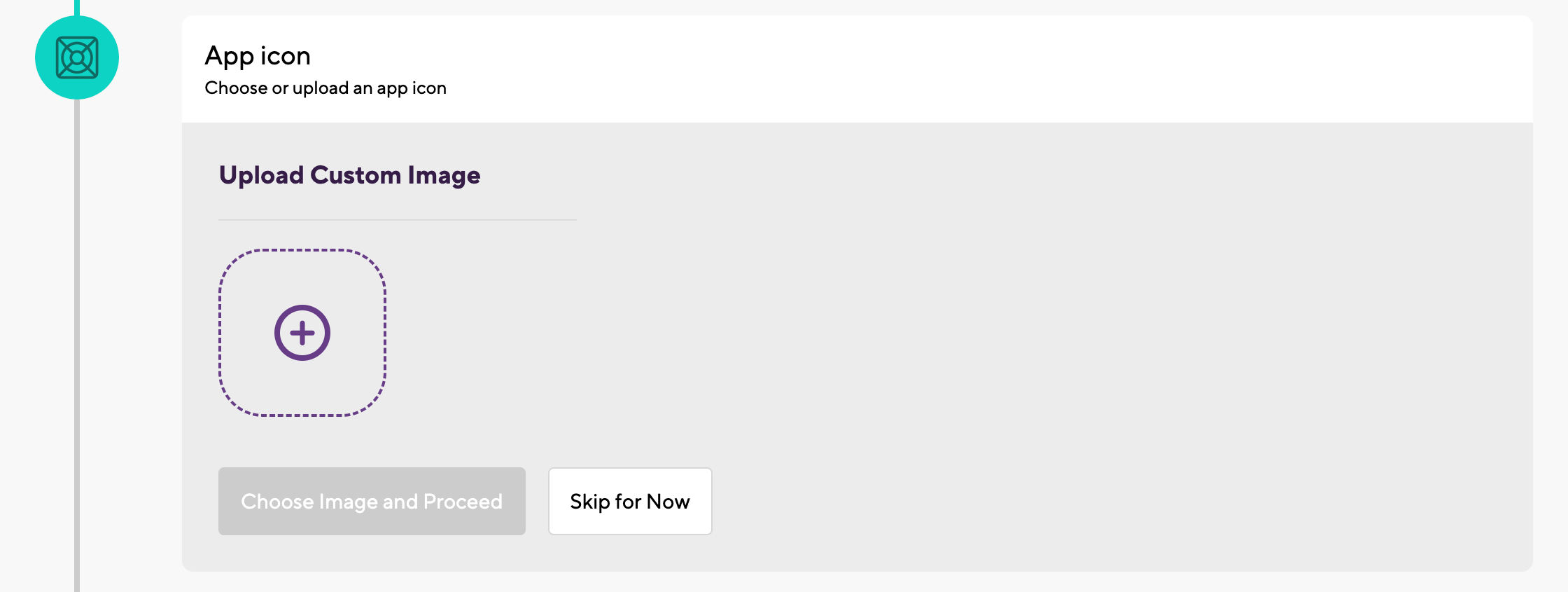The width and height of the screenshot is (1568, 592).
Task: Click the Upload Custom Image heading
Action: click(349, 175)
